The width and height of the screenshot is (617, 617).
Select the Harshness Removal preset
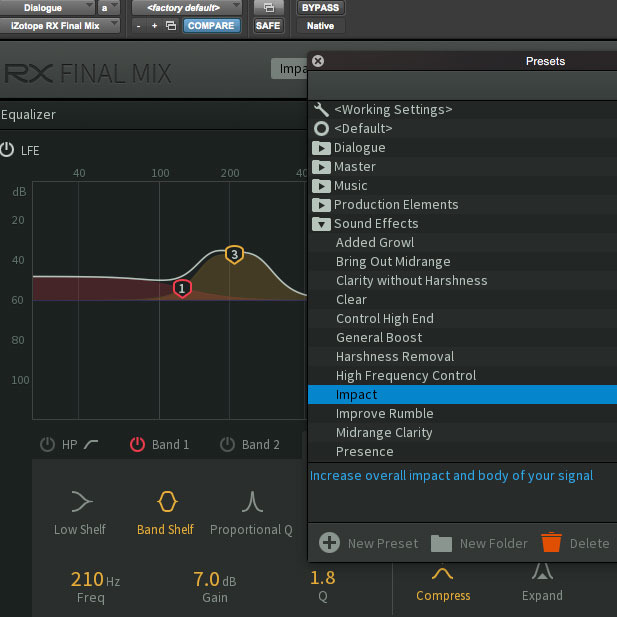tap(462, 356)
